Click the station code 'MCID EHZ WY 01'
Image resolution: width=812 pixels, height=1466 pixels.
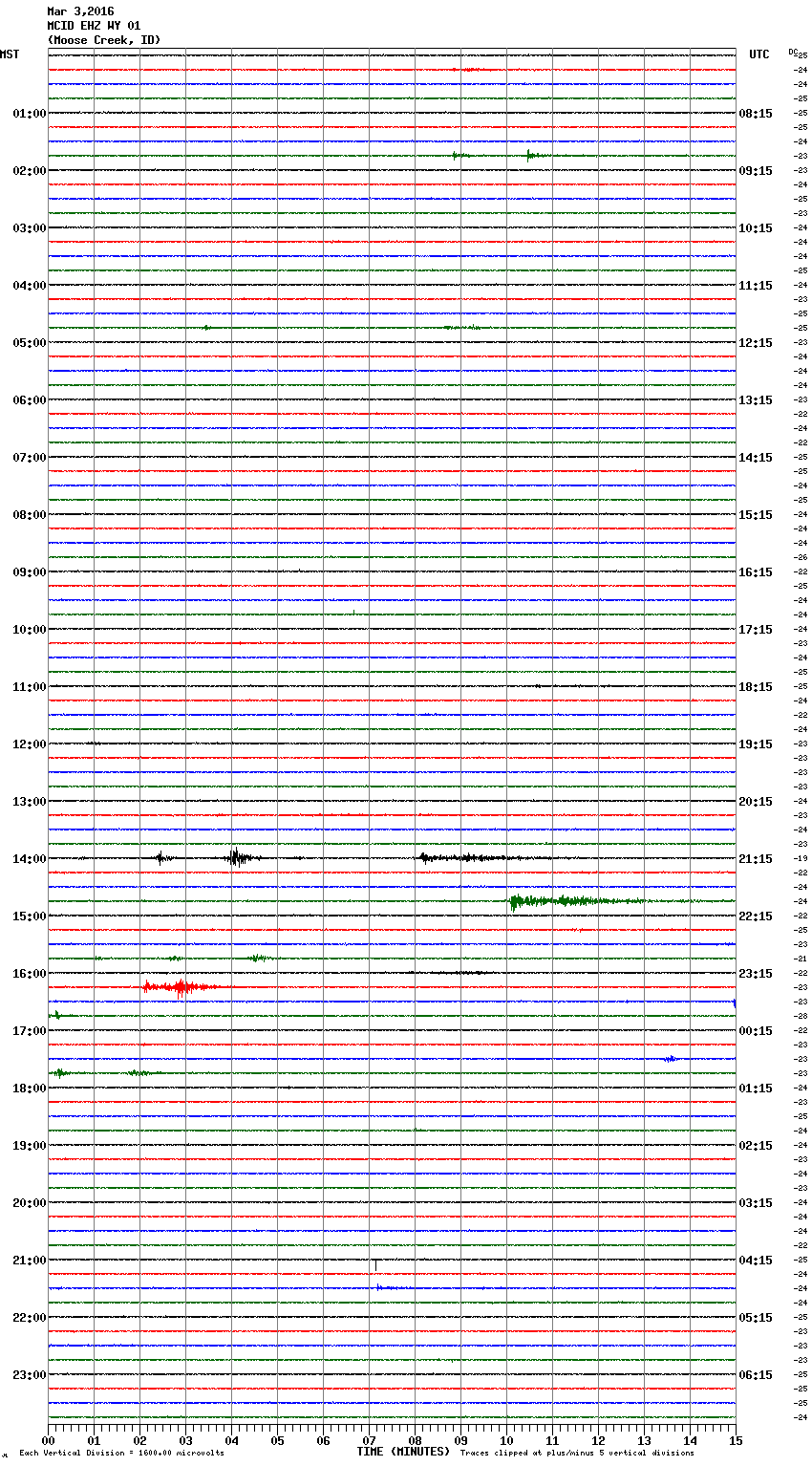click(94, 26)
